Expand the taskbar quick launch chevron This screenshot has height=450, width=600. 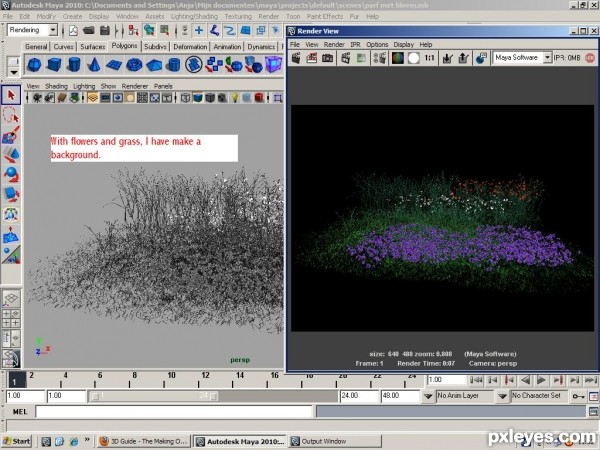coord(87,440)
